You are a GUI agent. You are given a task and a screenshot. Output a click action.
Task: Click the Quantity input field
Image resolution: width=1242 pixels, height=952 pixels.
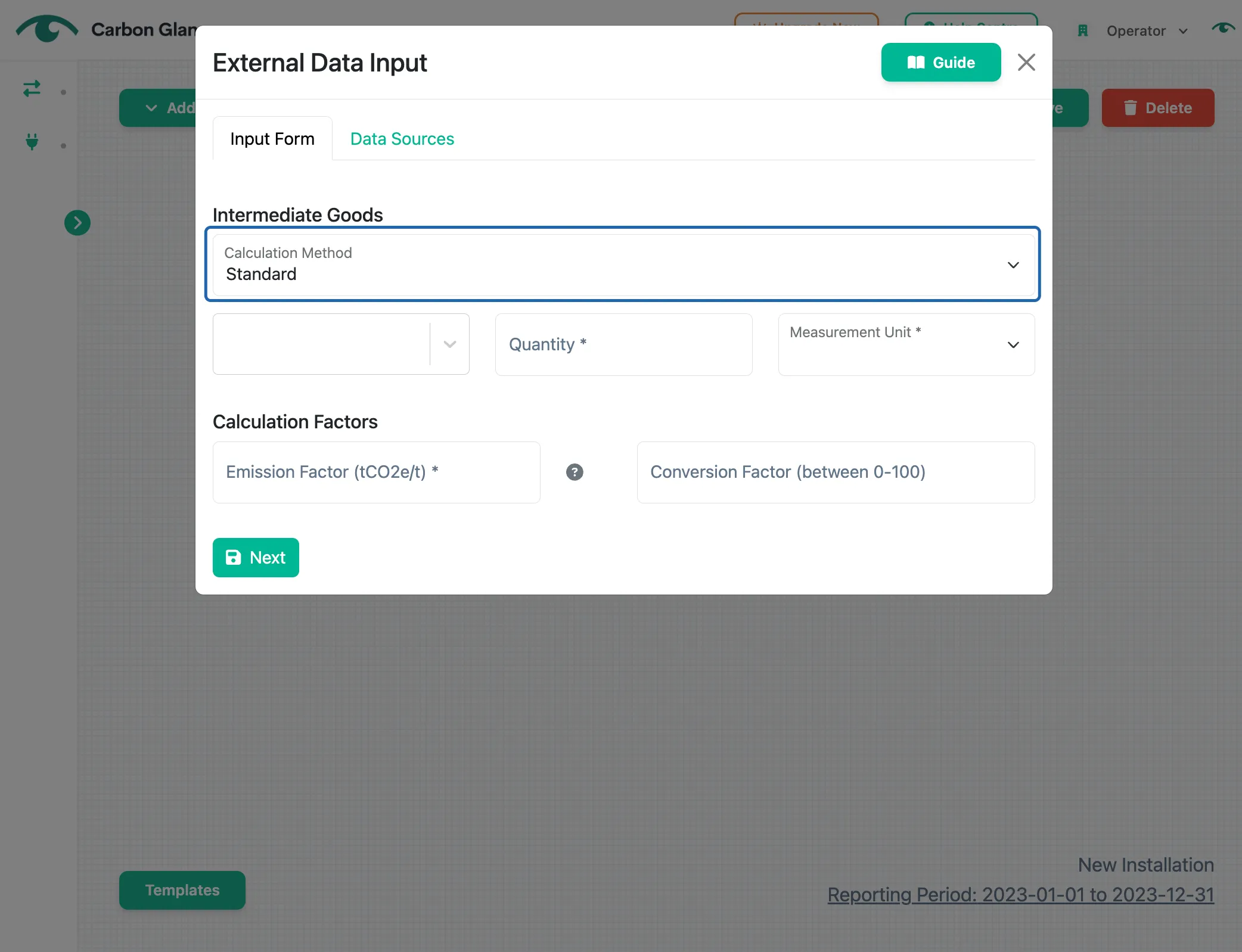pos(623,344)
